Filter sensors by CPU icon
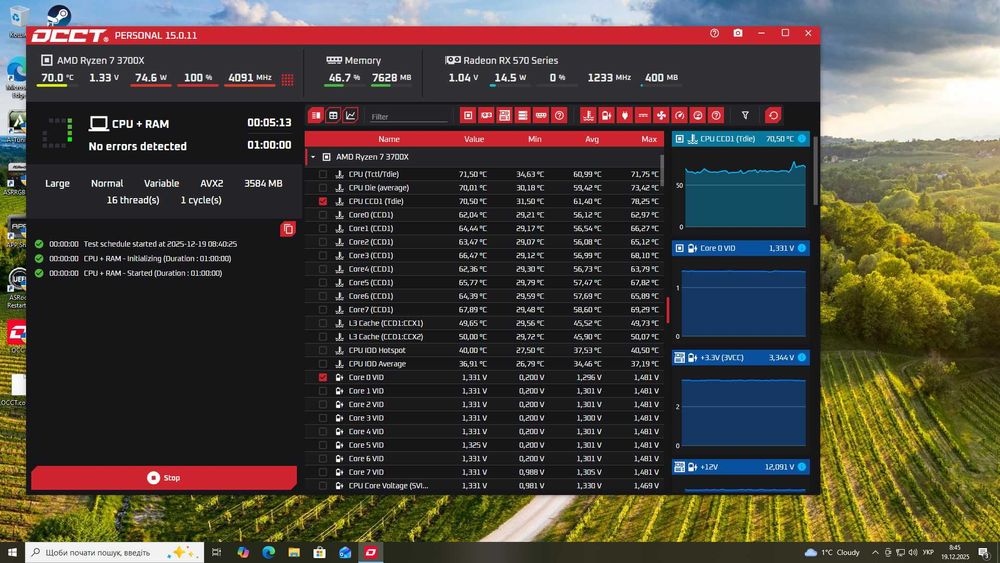Image resolution: width=1000 pixels, height=563 pixels. pyautogui.click(x=468, y=115)
